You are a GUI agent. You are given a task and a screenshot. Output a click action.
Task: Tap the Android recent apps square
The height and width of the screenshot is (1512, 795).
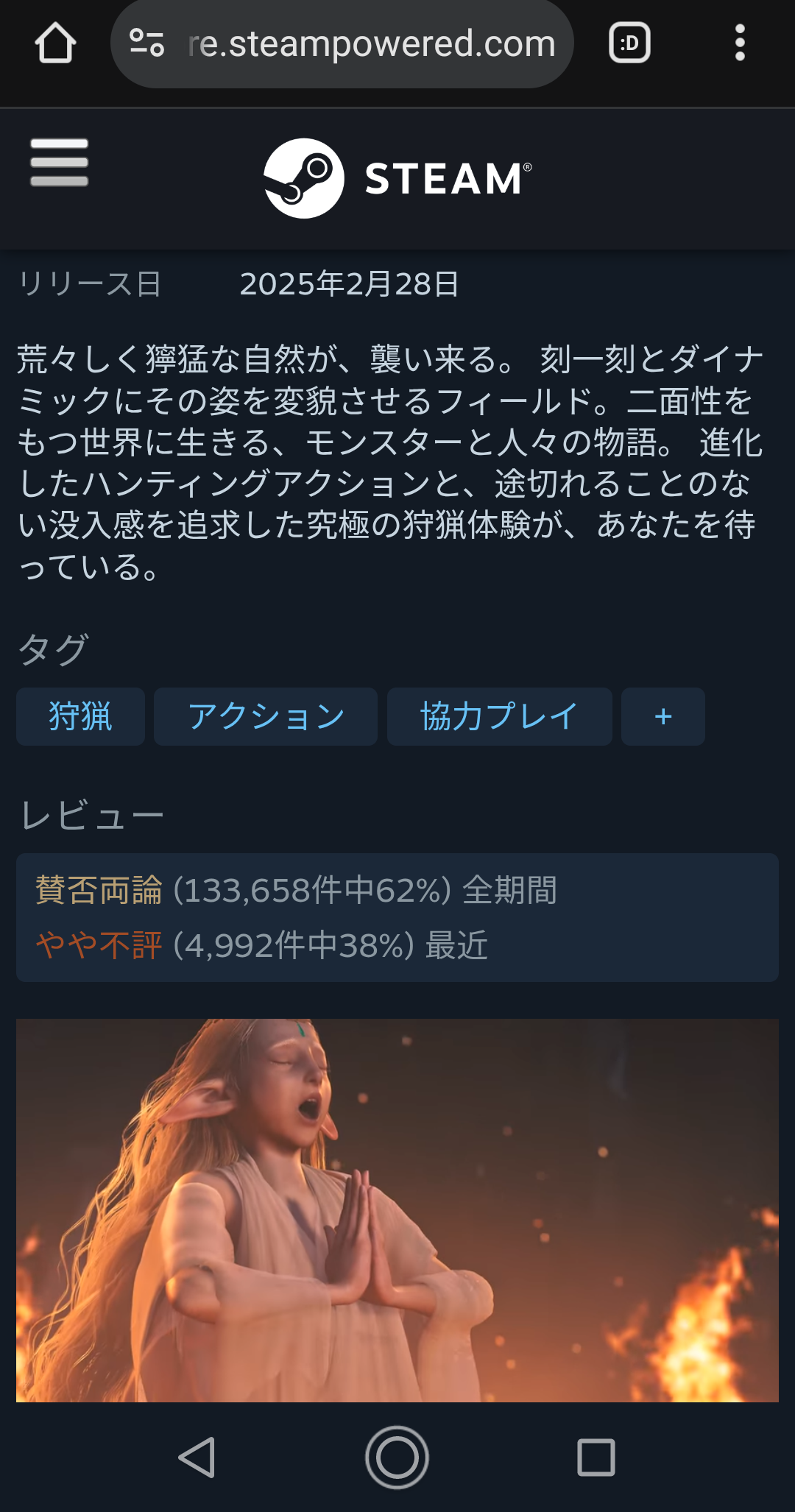(x=596, y=1458)
